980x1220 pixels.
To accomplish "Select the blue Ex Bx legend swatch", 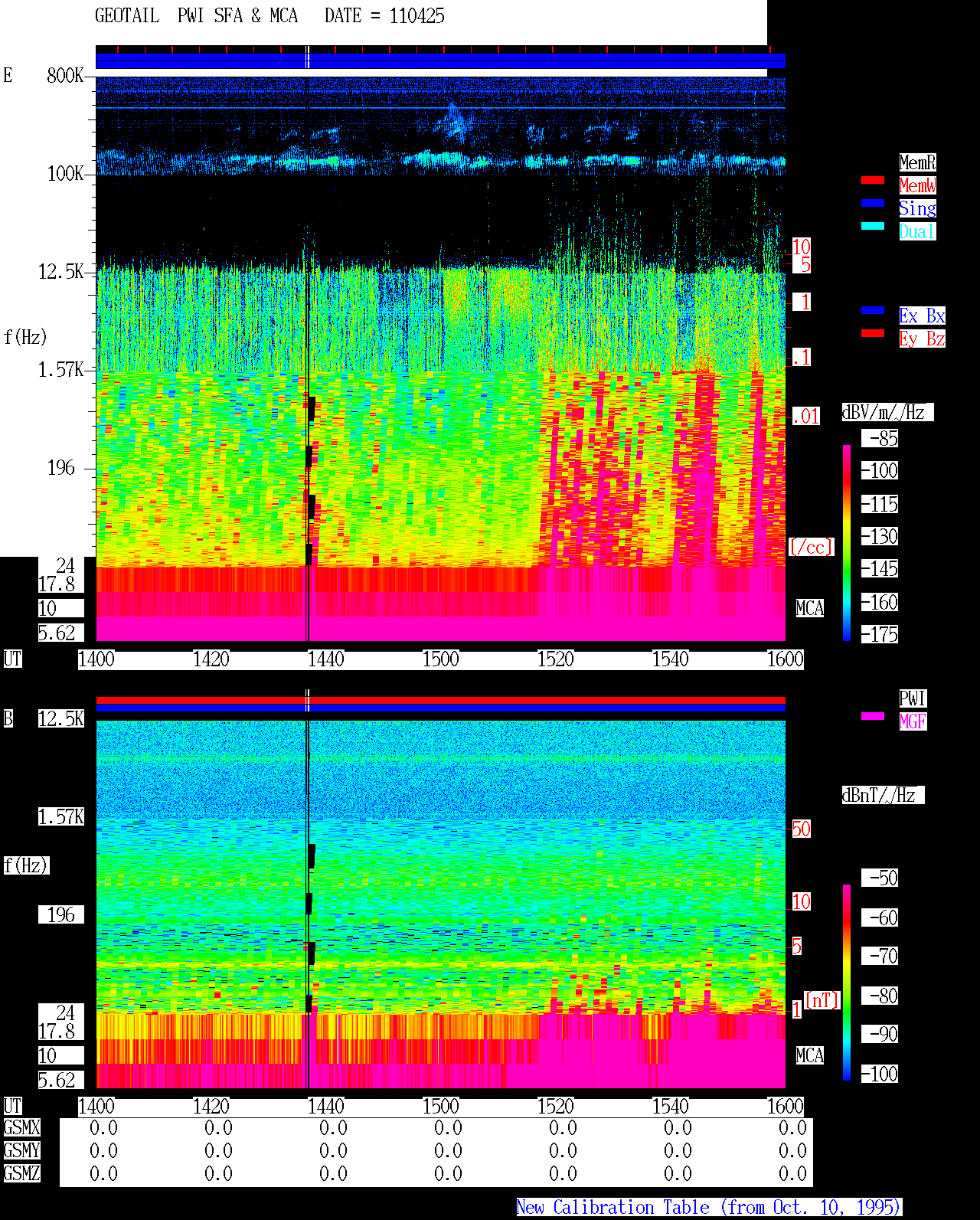I will pos(873,310).
